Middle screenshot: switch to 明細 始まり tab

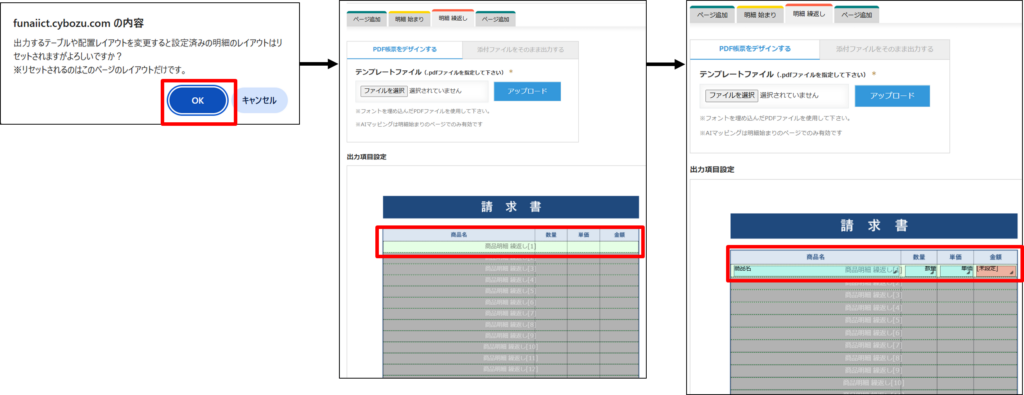[x=409, y=20]
